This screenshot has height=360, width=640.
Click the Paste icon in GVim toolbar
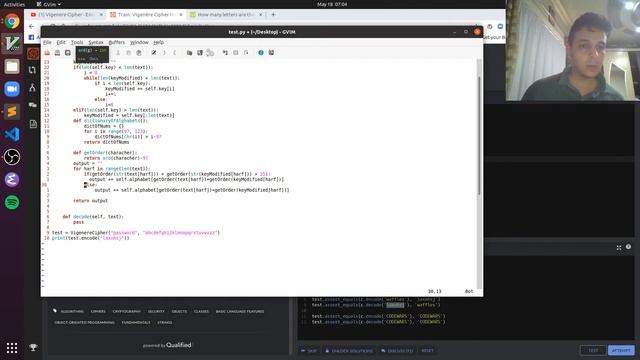pyautogui.click(x=139, y=53)
